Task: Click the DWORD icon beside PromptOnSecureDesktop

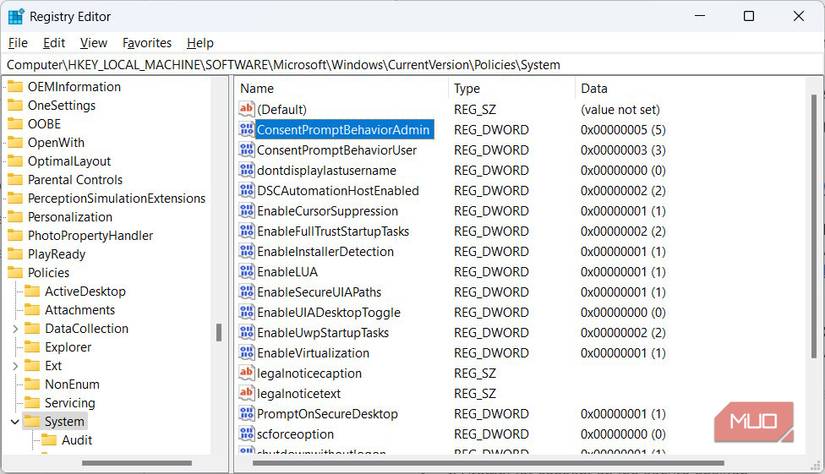Action: (x=246, y=414)
